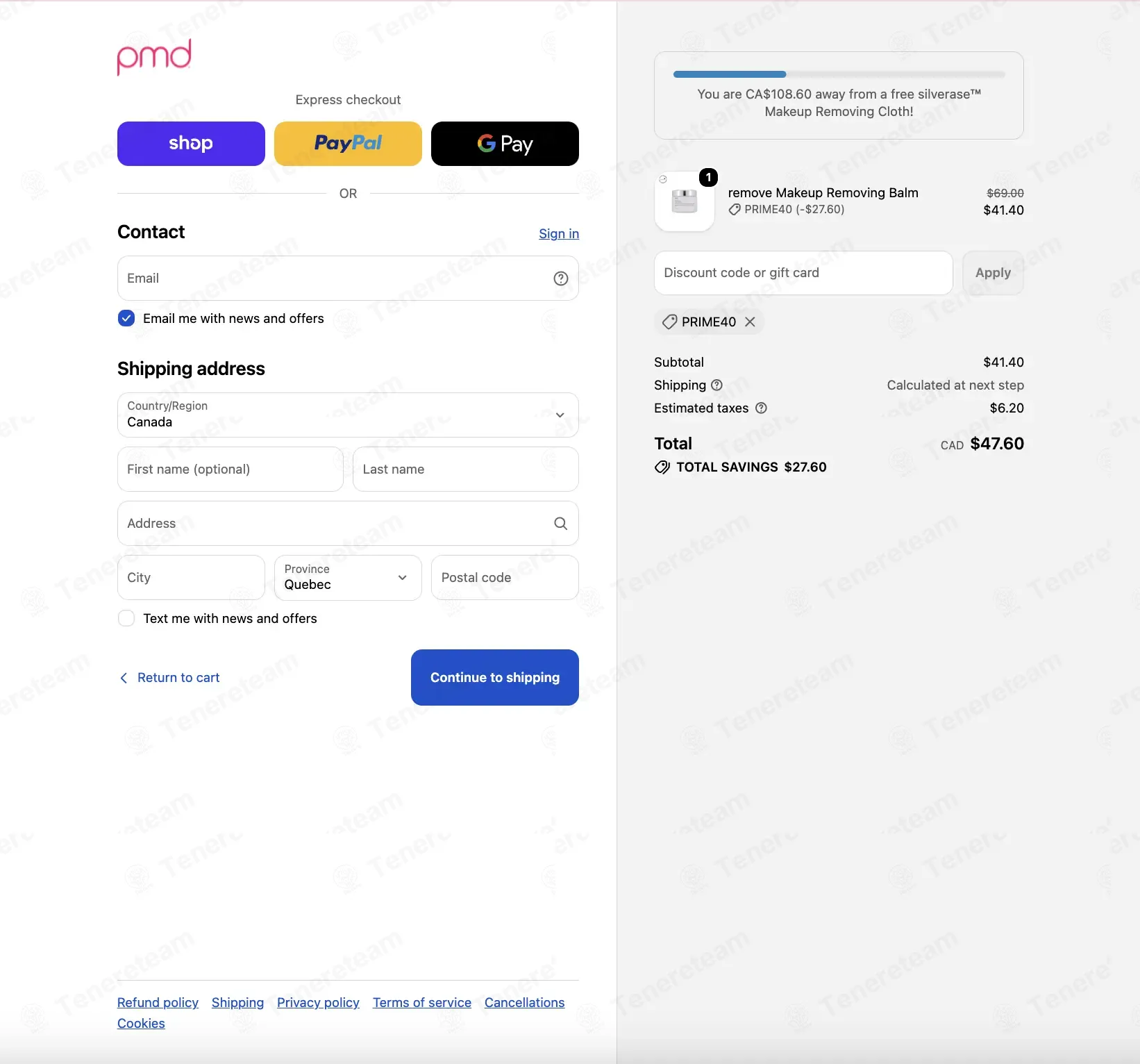The height and width of the screenshot is (1064, 1140).
Task: Click the free gift progress bar
Action: (x=839, y=74)
